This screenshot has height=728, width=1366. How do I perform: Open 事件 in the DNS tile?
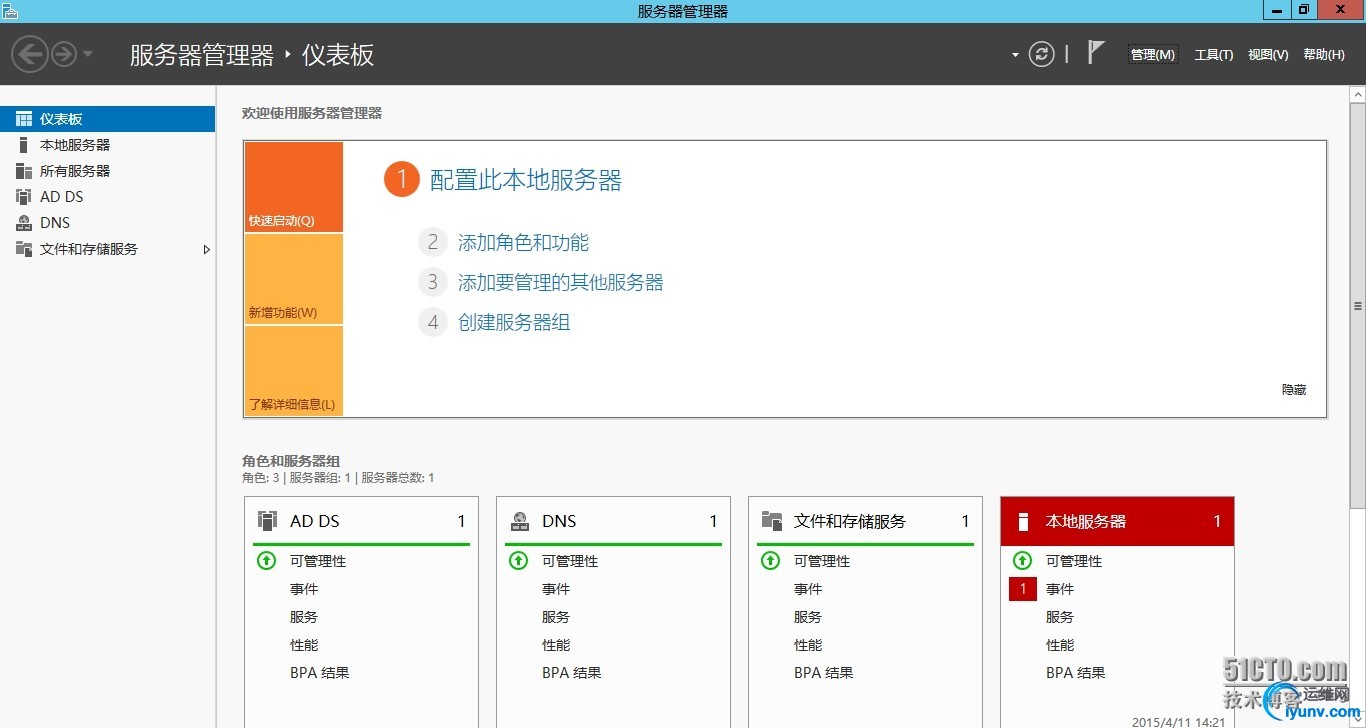556,589
